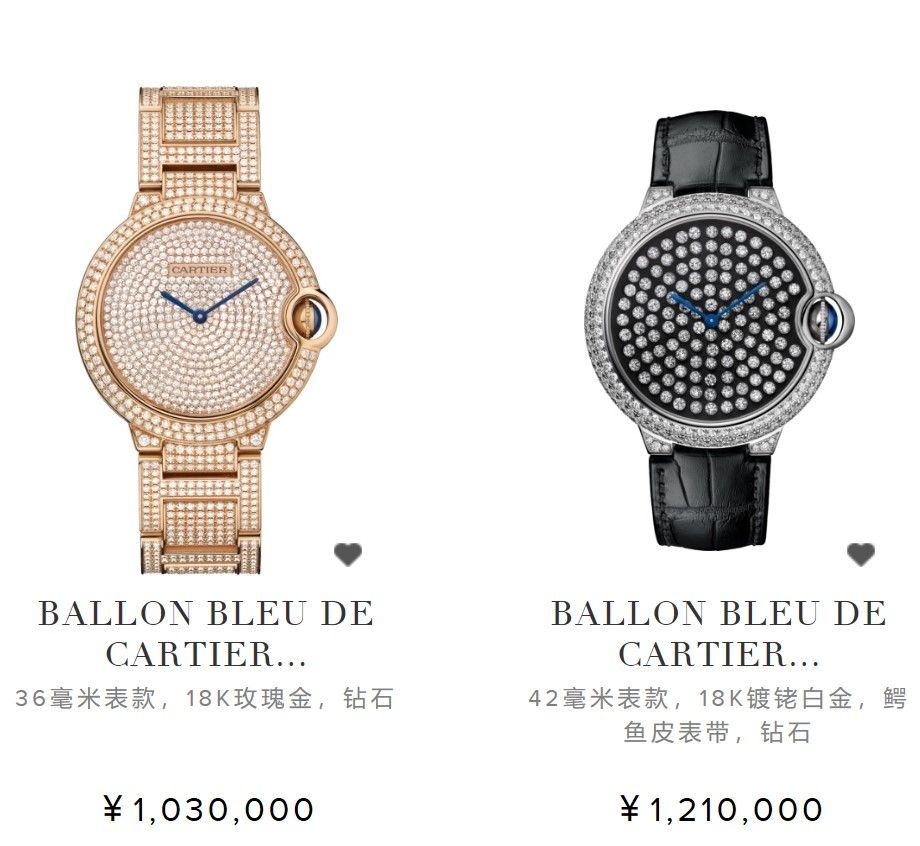Open the Ballon Bleu de Cartier title above ¥1,030,000
The image size is (920, 846).
tap(206, 634)
